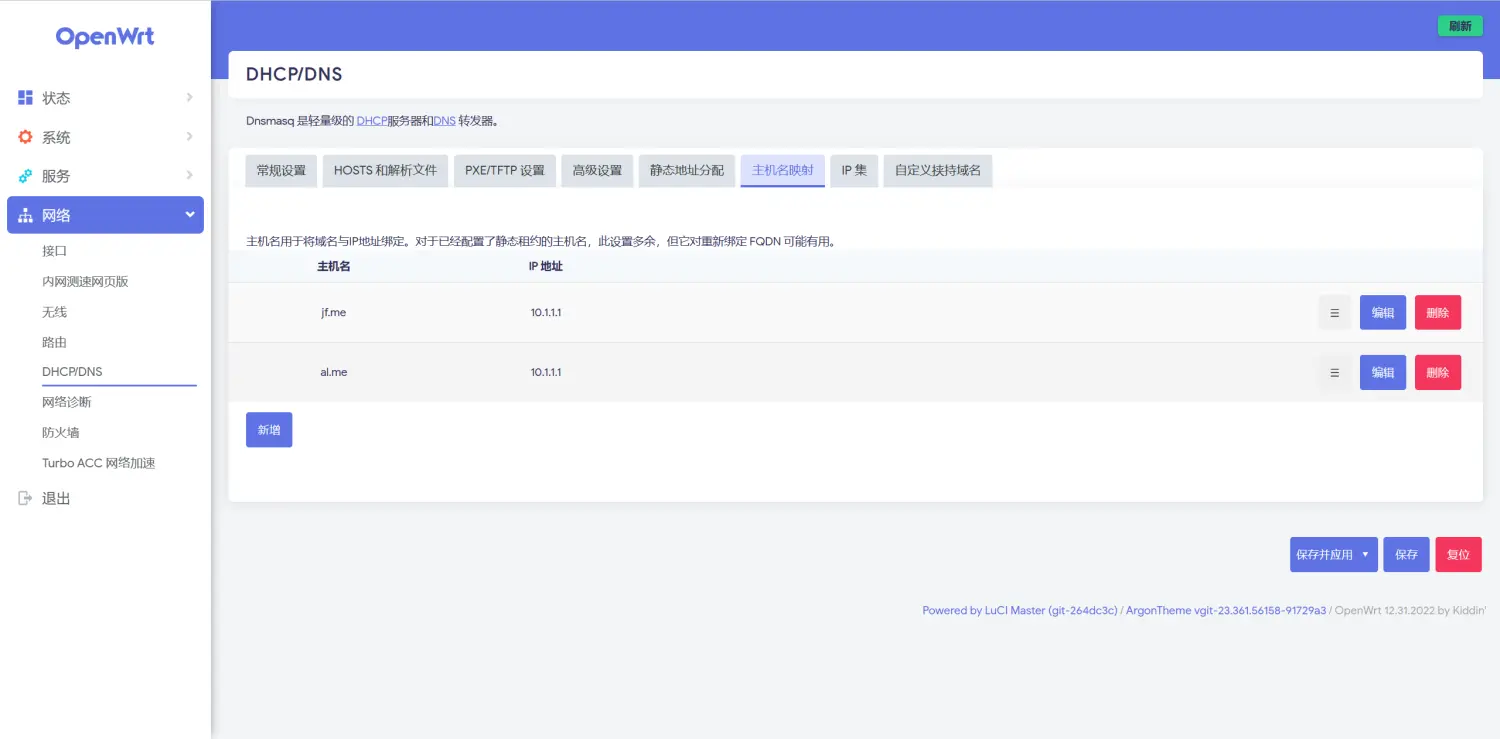1500x739 pixels.
Task: Open the DNS hyperlink in description
Action: (444, 119)
